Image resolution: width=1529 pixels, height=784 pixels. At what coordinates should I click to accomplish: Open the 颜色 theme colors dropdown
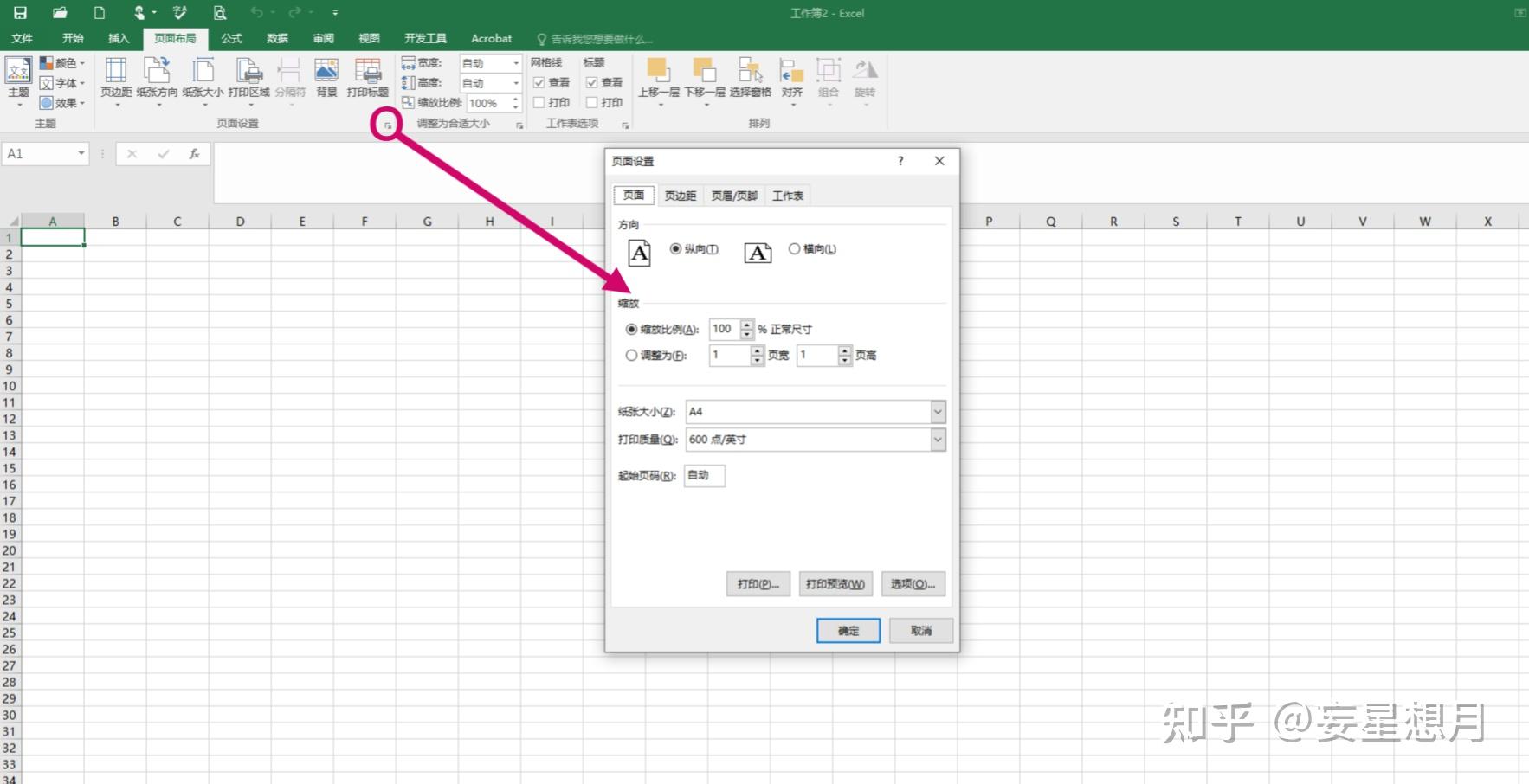(62, 63)
